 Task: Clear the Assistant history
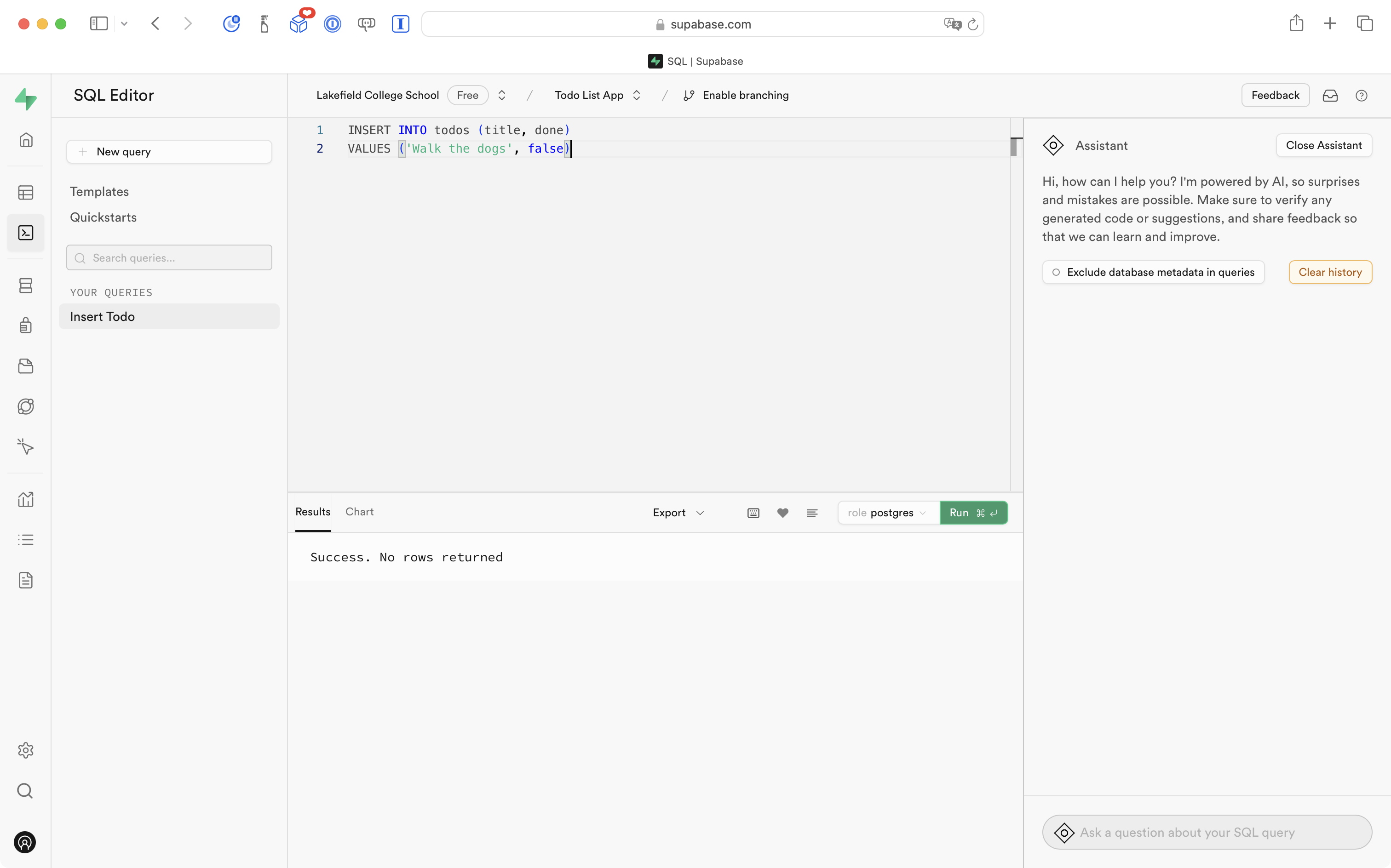coord(1329,272)
